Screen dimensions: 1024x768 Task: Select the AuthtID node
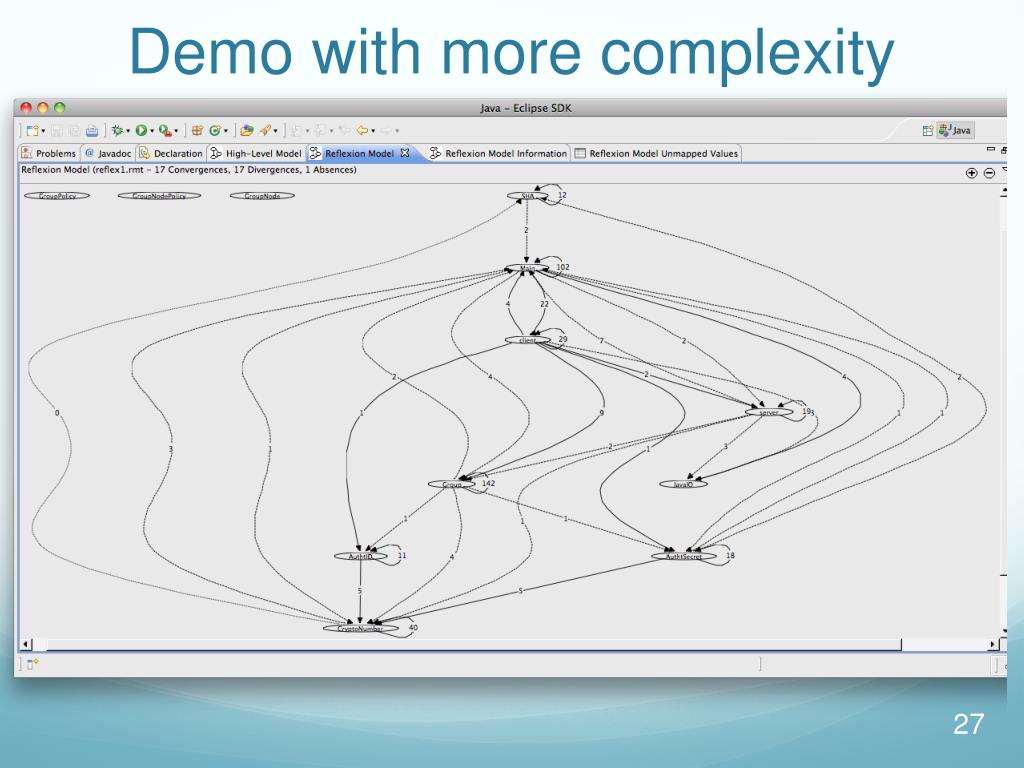coord(360,556)
